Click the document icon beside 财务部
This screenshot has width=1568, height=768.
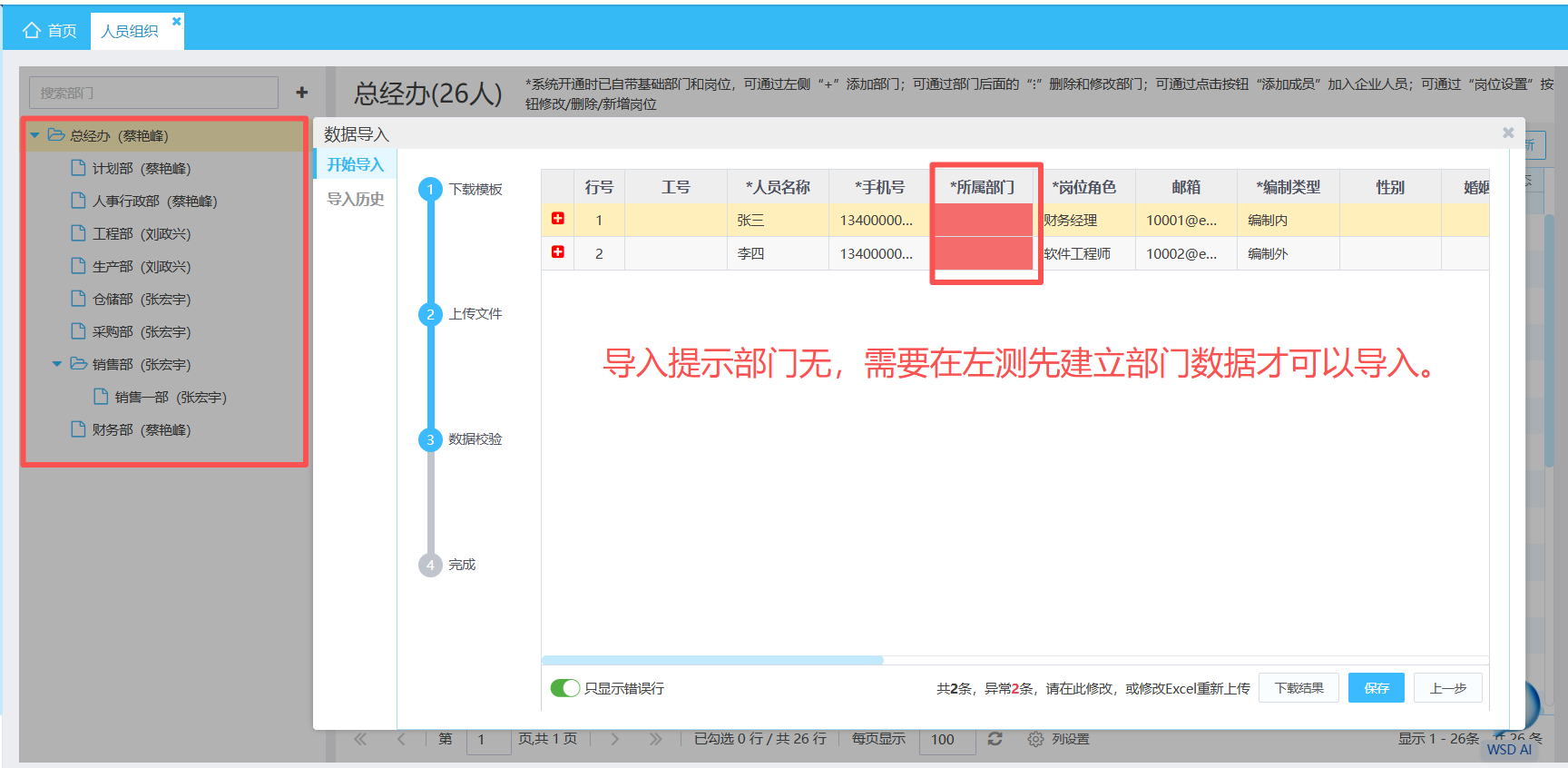pyautogui.click(x=79, y=429)
